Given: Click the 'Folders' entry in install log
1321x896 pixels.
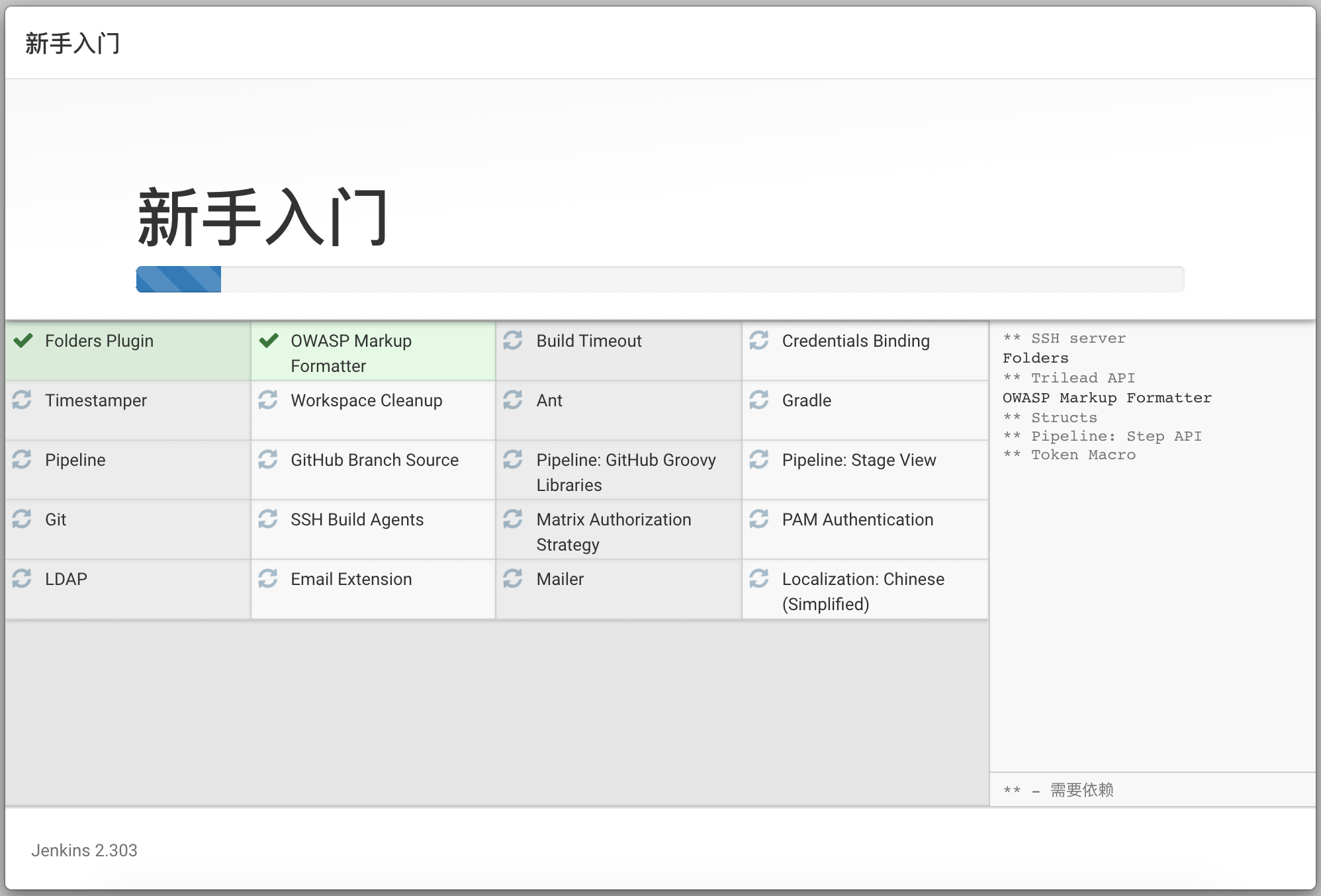Looking at the screenshot, I should pyautogui.click(x=1036, y=358).
